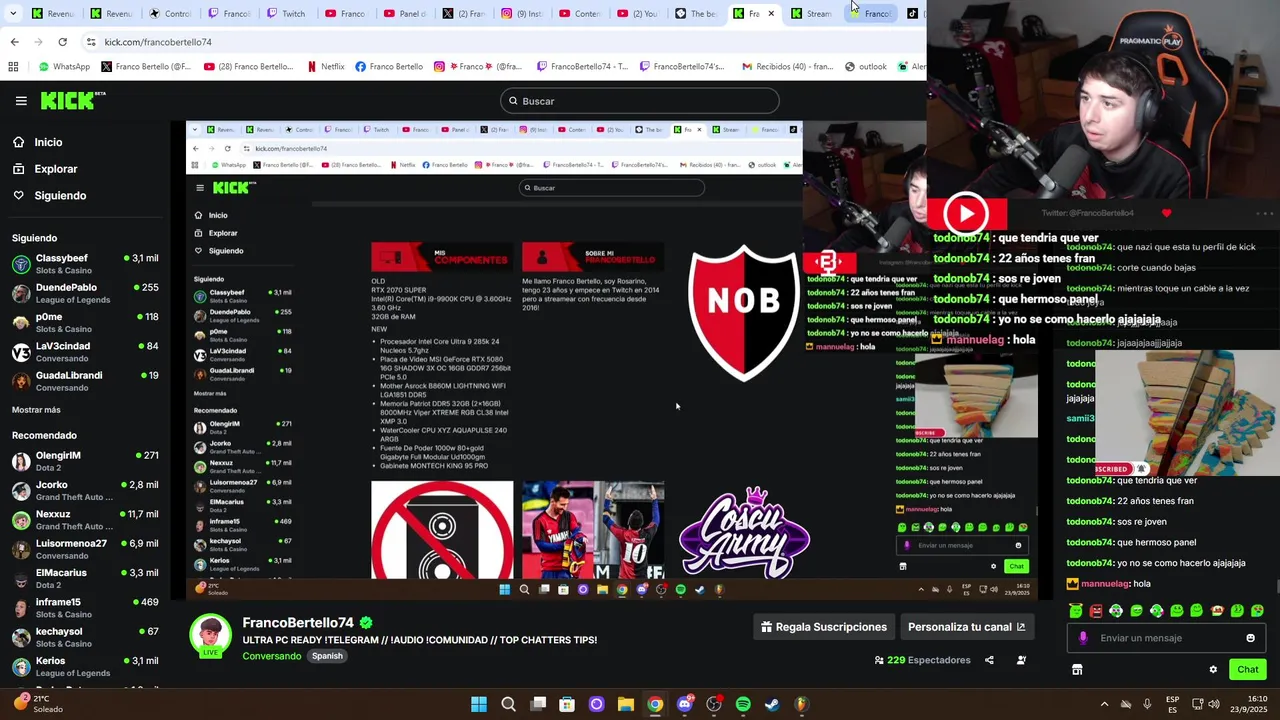Open p0me channel in sidebar
The height and width of the screenshot is (720, 1280).
click(85, 322)
